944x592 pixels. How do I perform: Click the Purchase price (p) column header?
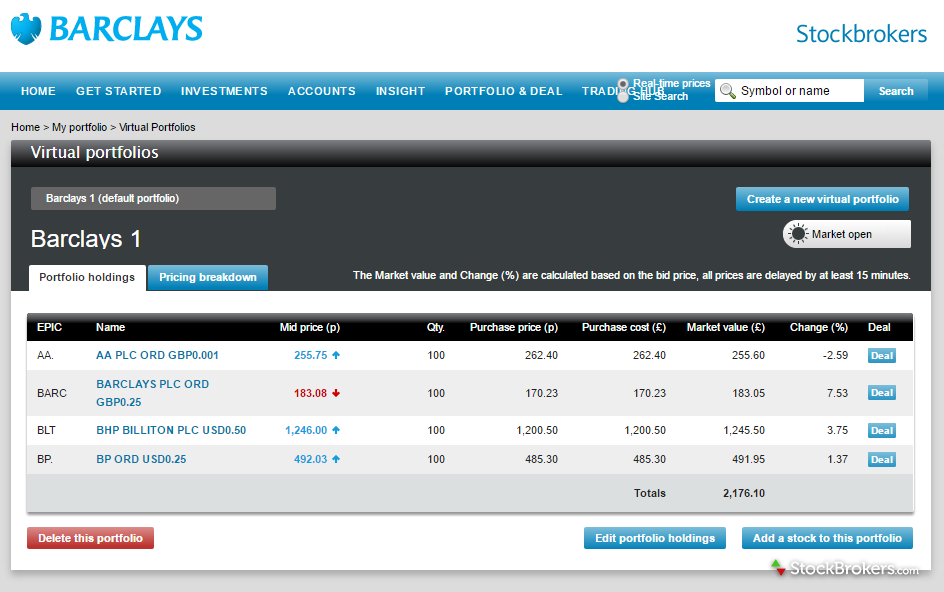tap(514, 328)
